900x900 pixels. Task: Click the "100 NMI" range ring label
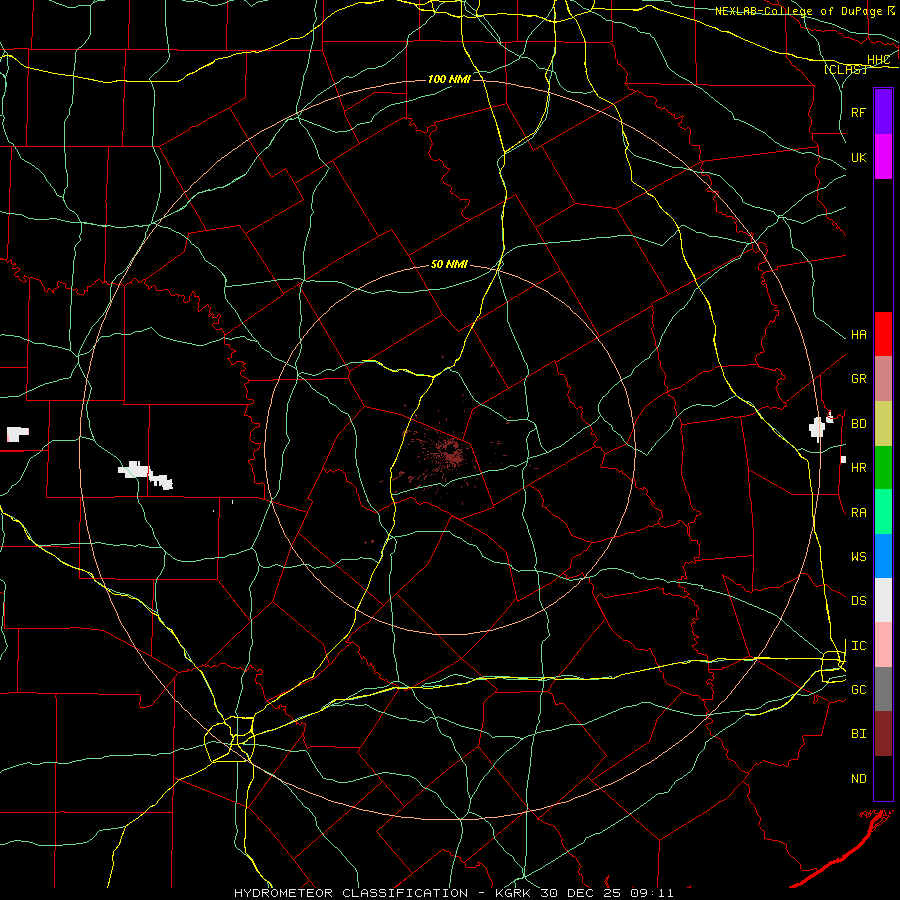449,79
